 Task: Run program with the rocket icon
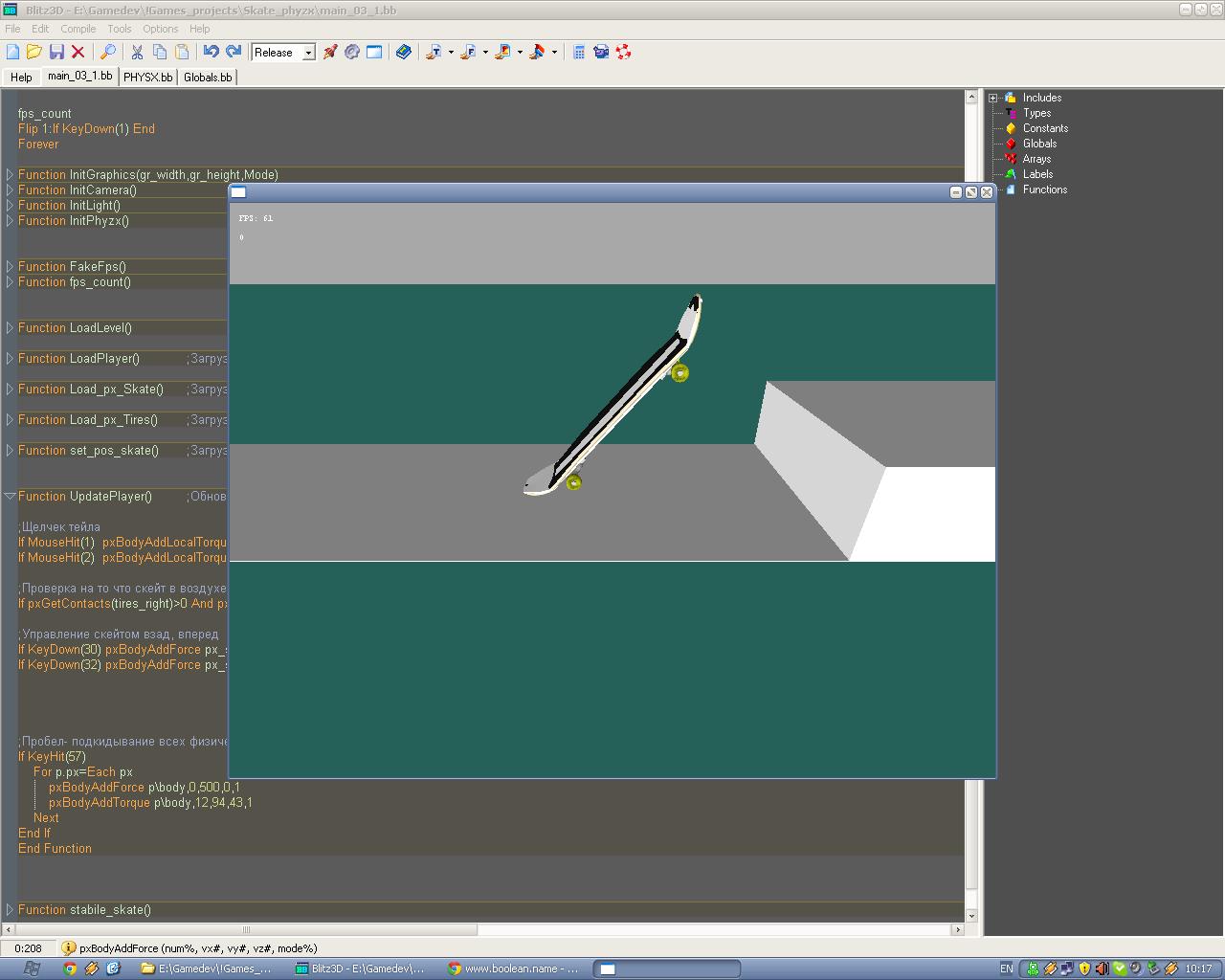point(330,52)
